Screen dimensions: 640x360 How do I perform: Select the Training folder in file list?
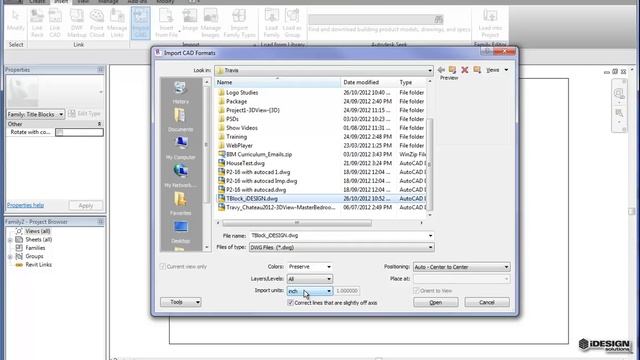[x=236, y=137]
